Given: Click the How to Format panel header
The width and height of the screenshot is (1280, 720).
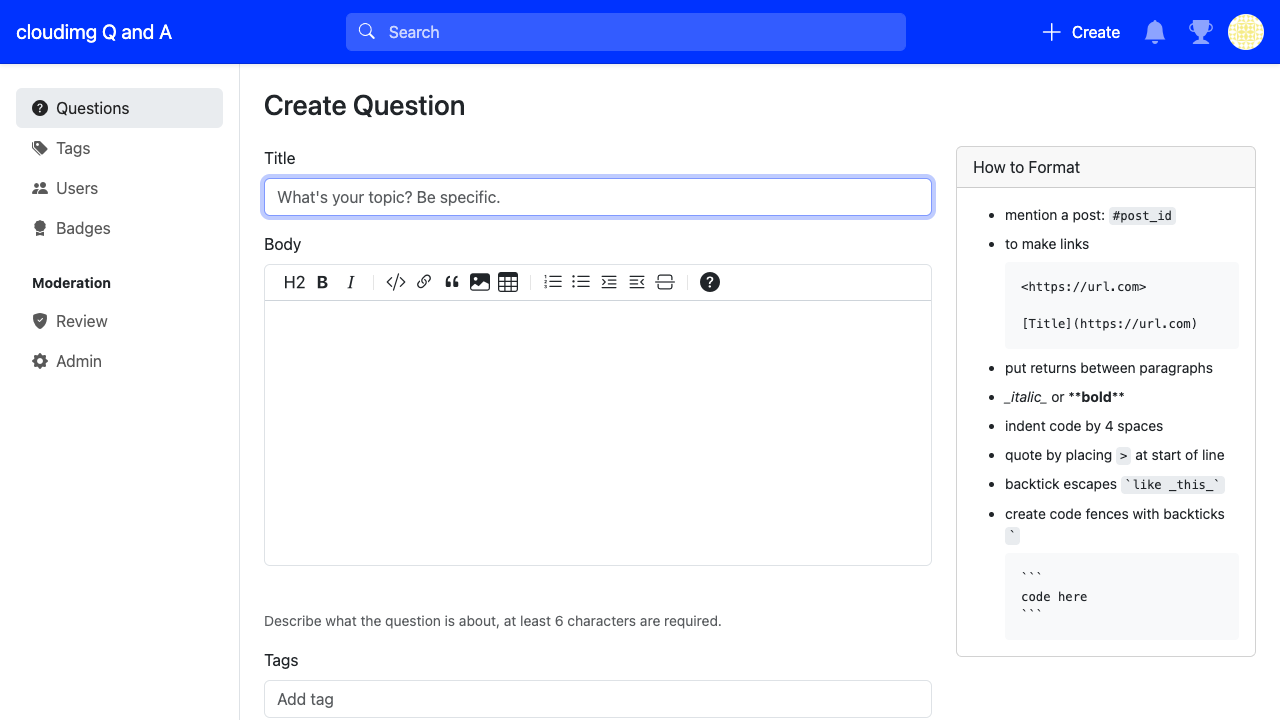Looking at the screenshot, I should click(x=1106, y=167).
